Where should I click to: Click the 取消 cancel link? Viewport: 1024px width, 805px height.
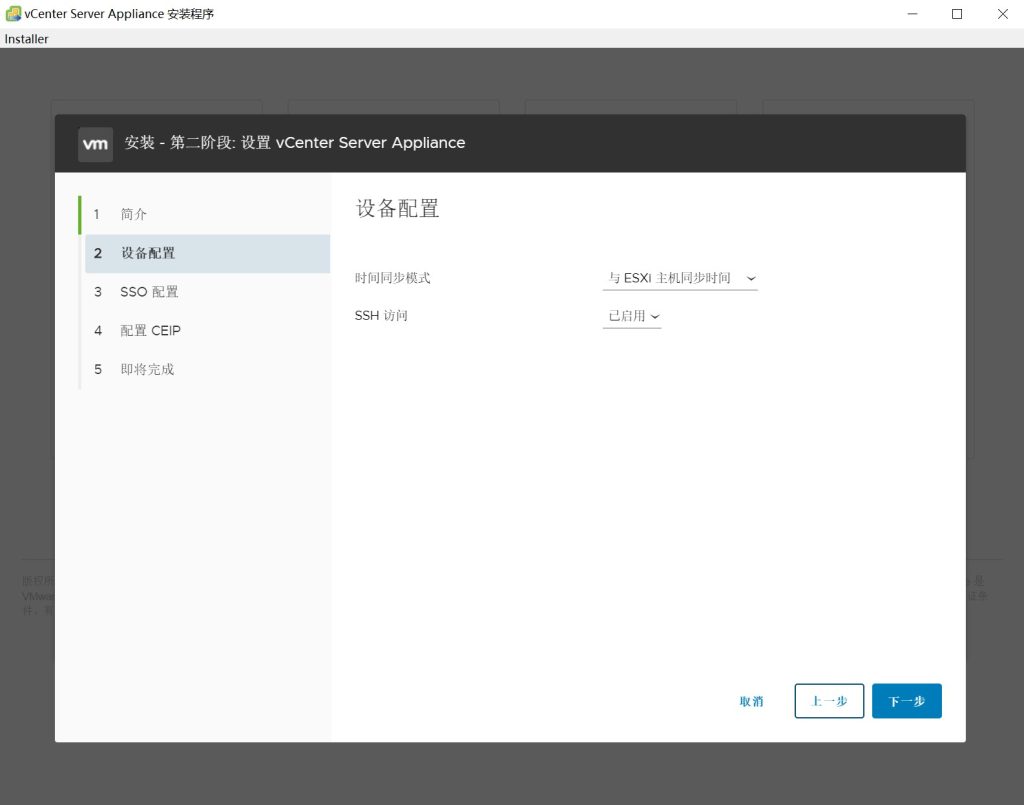pyautogui.click(x=751, y=701)
